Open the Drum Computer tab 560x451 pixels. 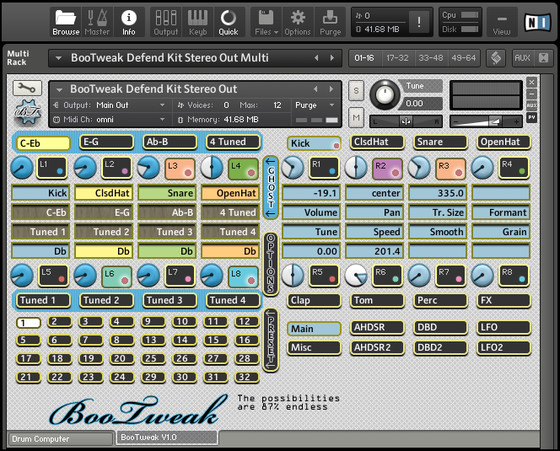pos(60,439)
